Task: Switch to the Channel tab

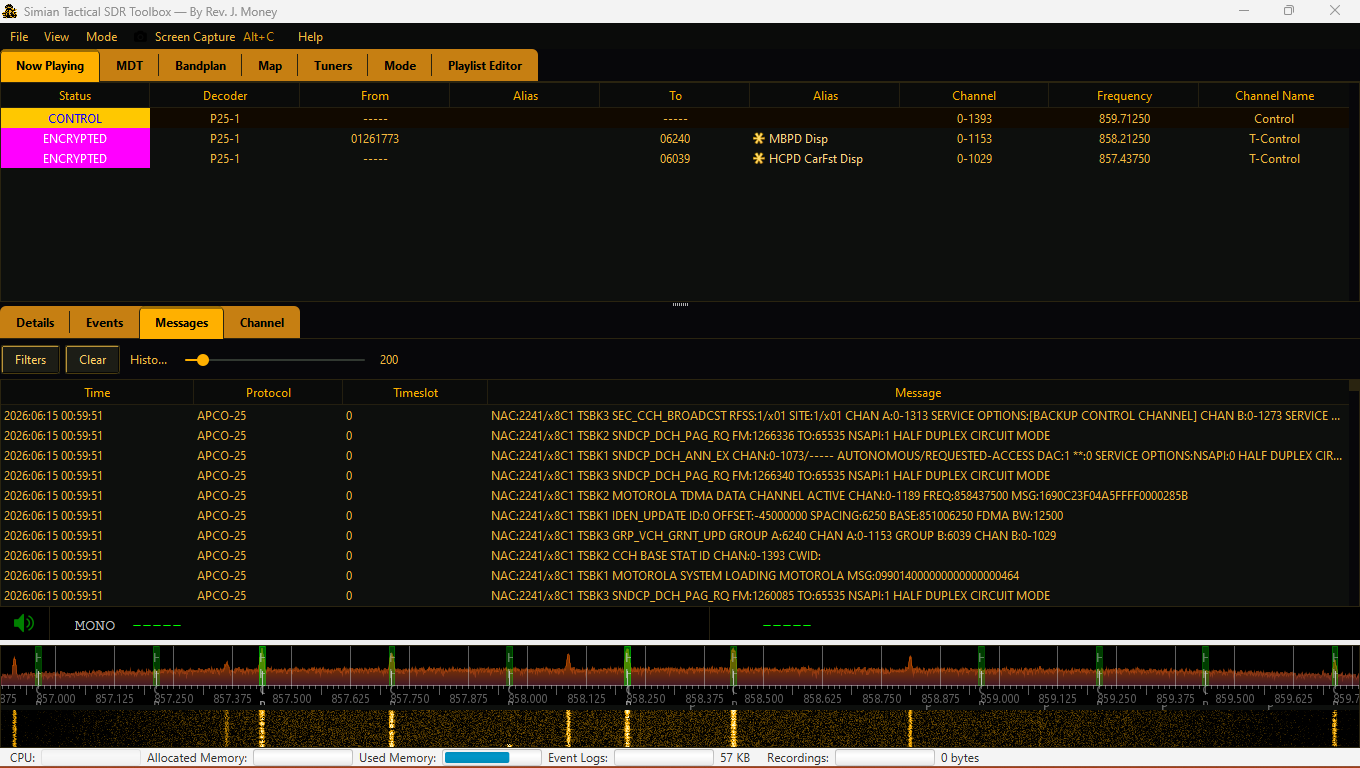Action: [x=262, y=323]
